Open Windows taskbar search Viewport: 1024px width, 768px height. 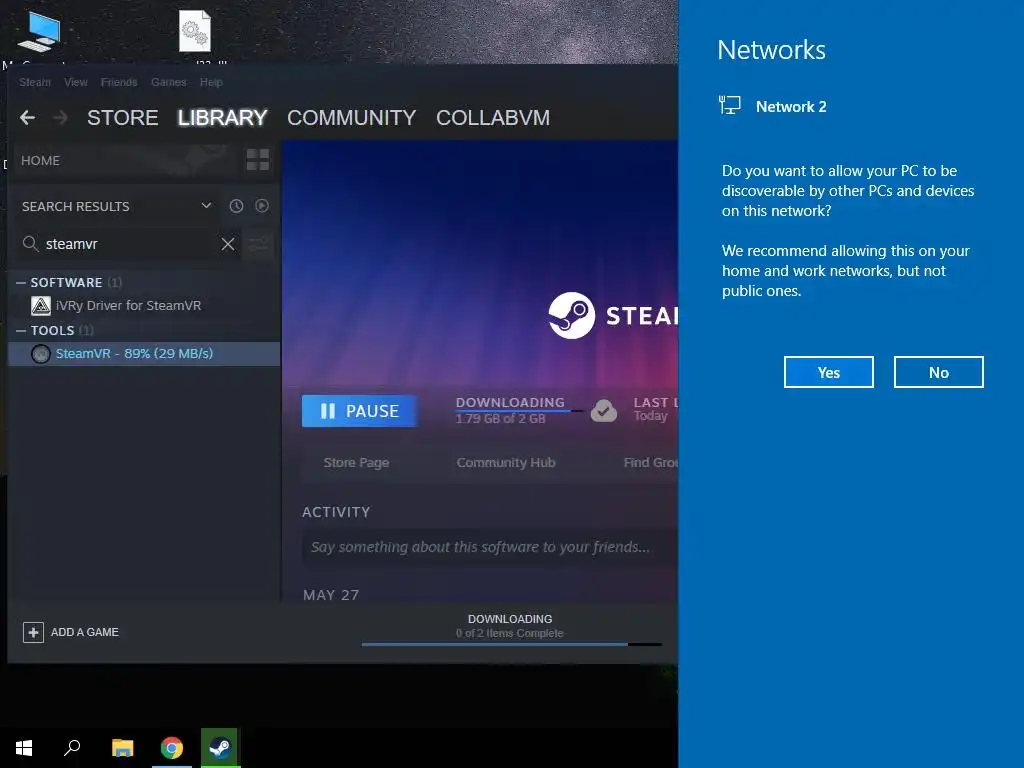(72, 748)
